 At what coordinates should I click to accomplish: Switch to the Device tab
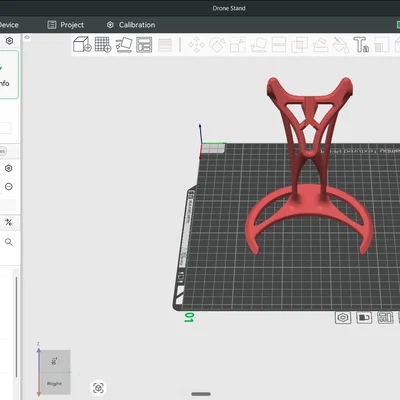click(x=9, y=25)
